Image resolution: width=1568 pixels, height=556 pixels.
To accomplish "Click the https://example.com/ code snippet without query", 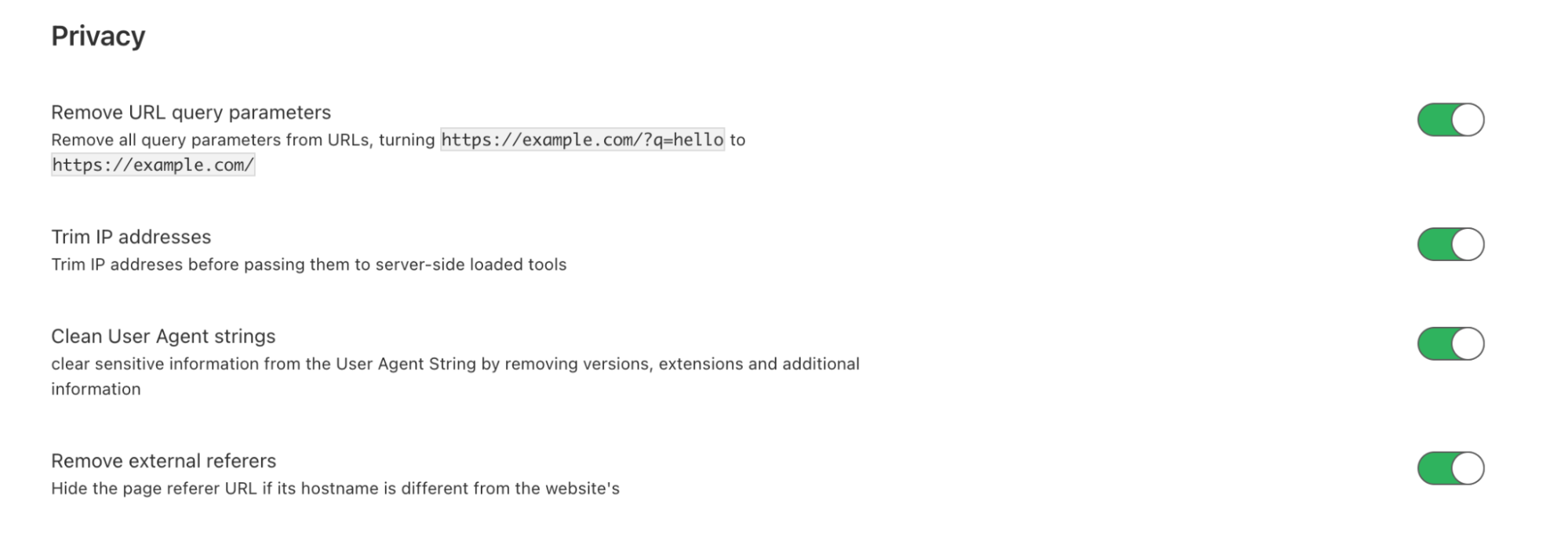I will (x=153, y=165).
